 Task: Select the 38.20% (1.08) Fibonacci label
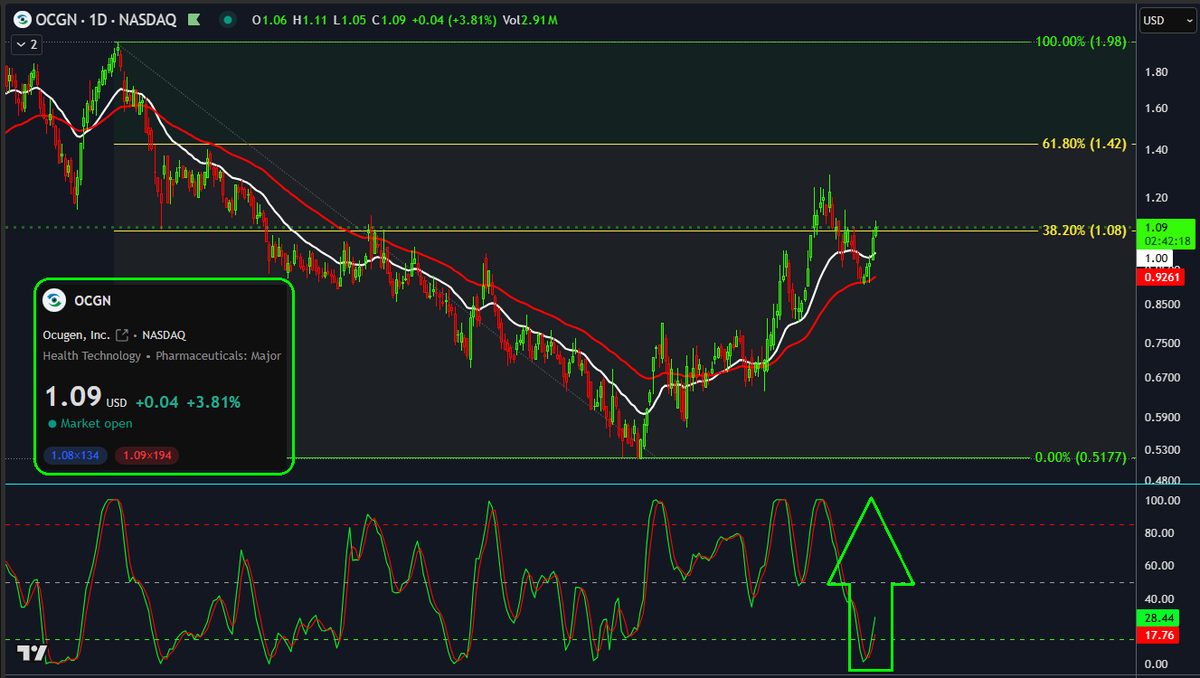point(1084,230)
